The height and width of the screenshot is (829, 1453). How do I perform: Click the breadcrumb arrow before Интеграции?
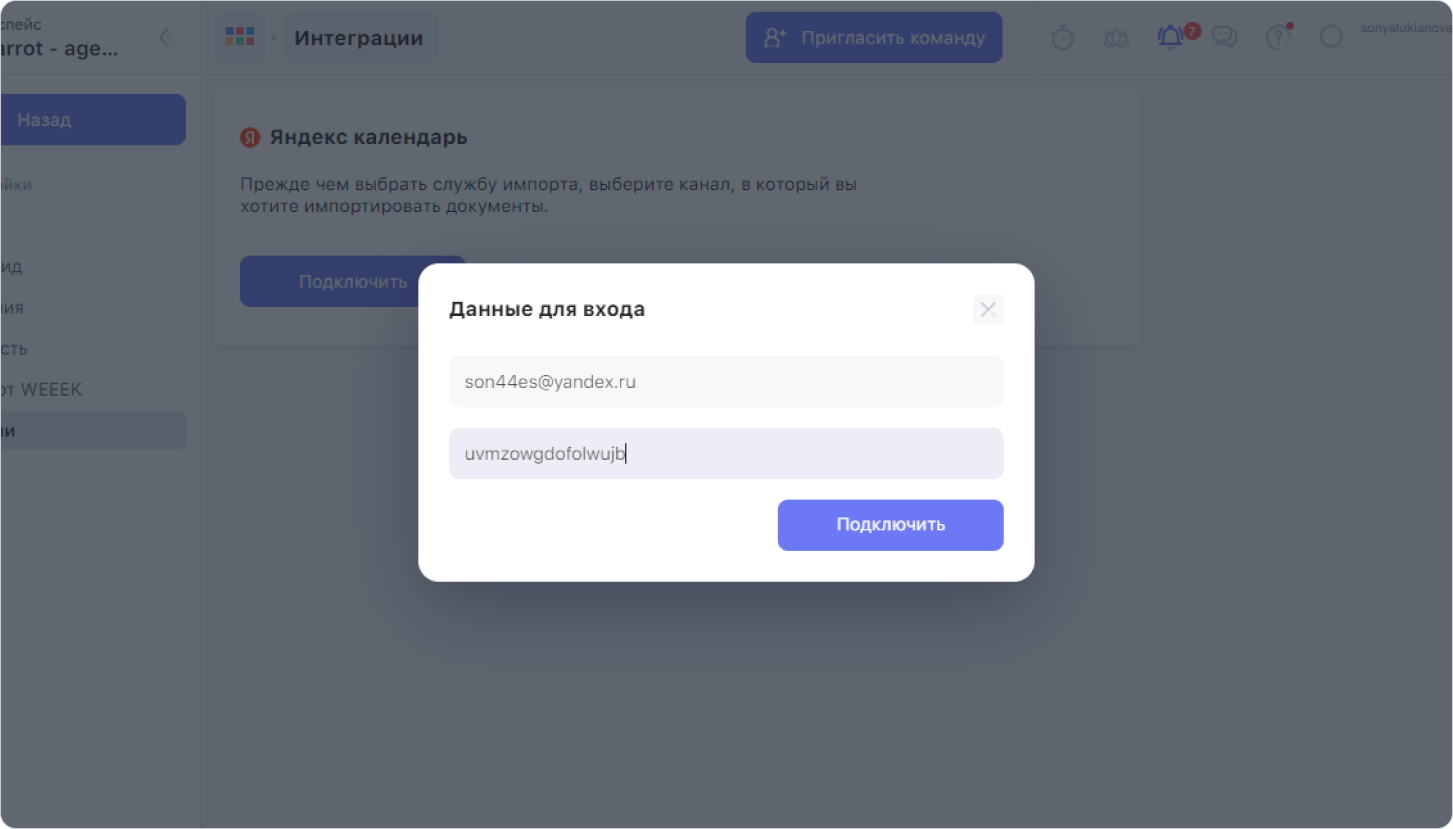[274, 38]
